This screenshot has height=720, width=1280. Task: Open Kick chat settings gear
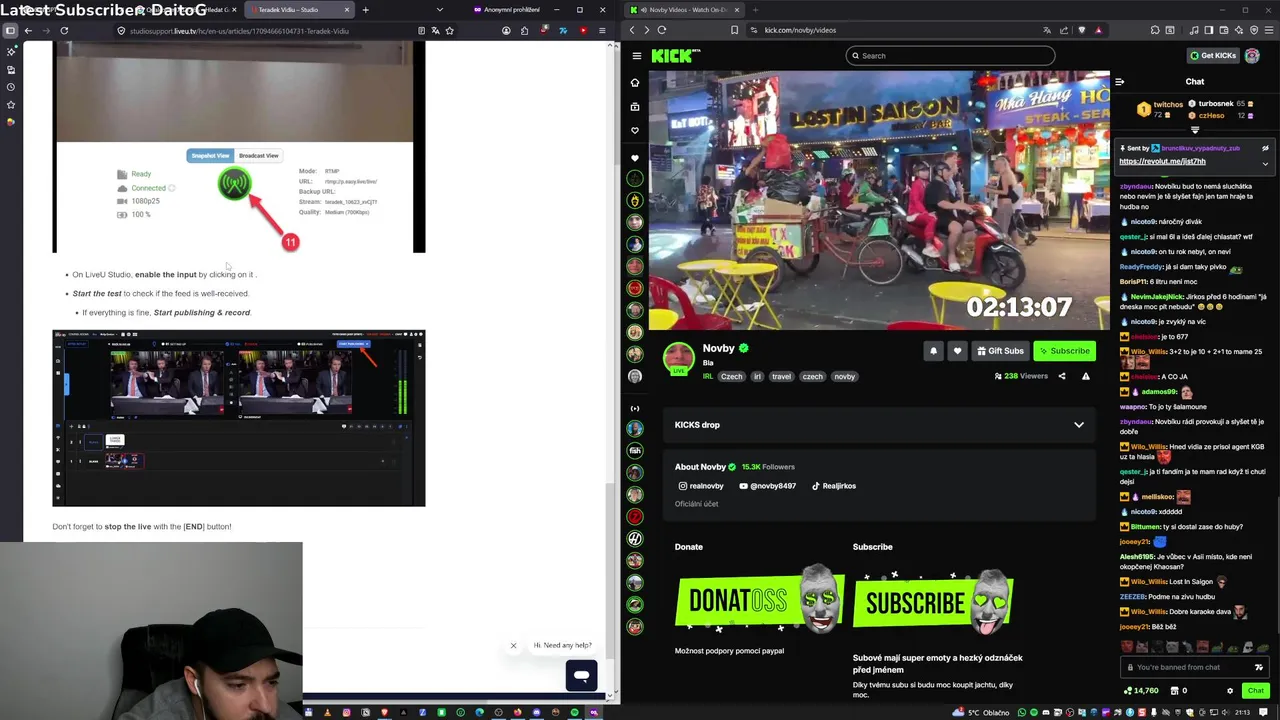[x=1230, y=690]
